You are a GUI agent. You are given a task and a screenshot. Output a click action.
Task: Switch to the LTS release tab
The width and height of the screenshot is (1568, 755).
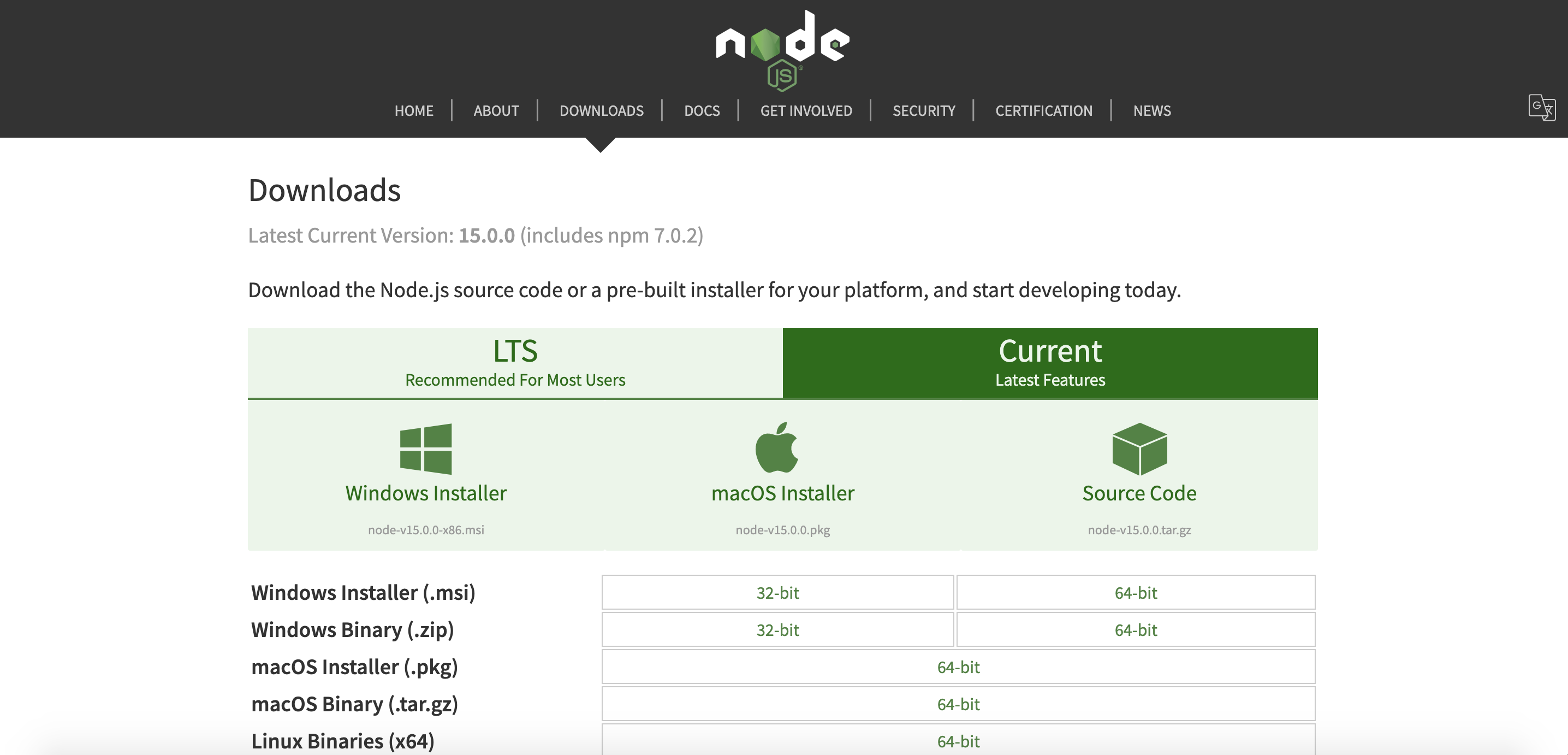point(515,363)
